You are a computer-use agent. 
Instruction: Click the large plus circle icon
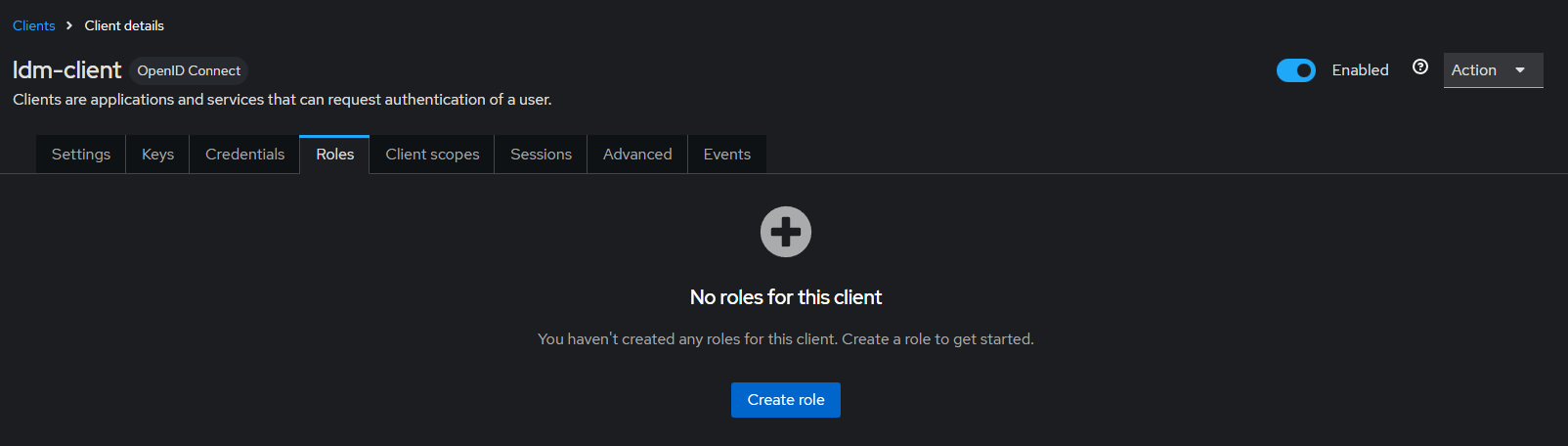tap(786, 232)
